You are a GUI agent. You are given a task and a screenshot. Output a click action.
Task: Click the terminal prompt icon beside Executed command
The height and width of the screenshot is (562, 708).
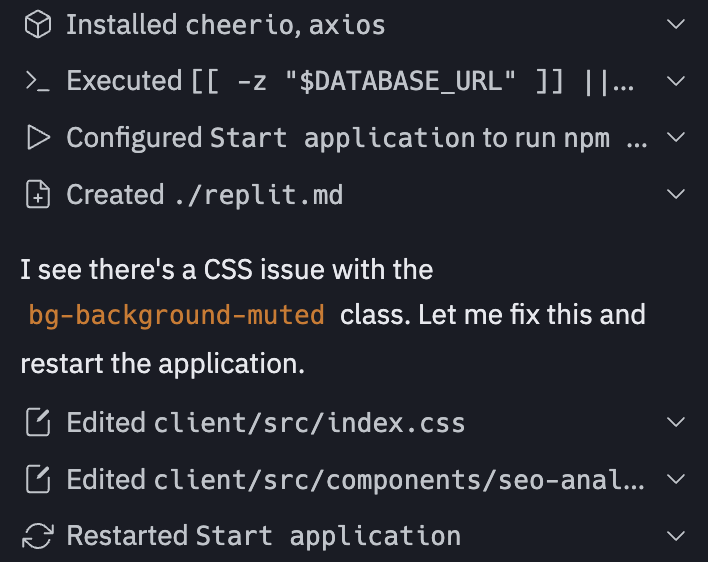tap(38, 81)
